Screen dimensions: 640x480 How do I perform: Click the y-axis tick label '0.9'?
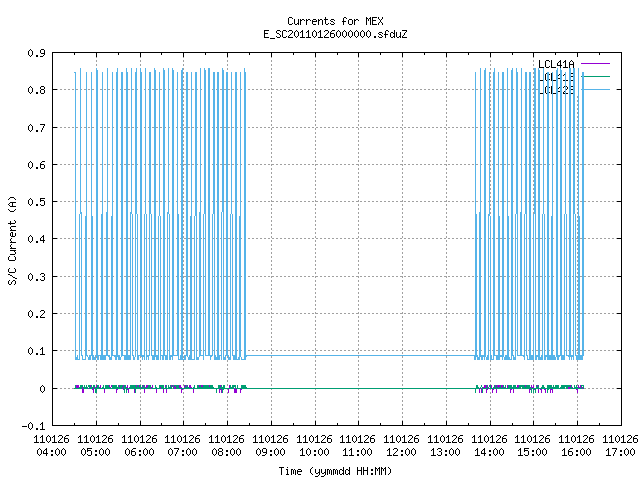pos(37,53)
